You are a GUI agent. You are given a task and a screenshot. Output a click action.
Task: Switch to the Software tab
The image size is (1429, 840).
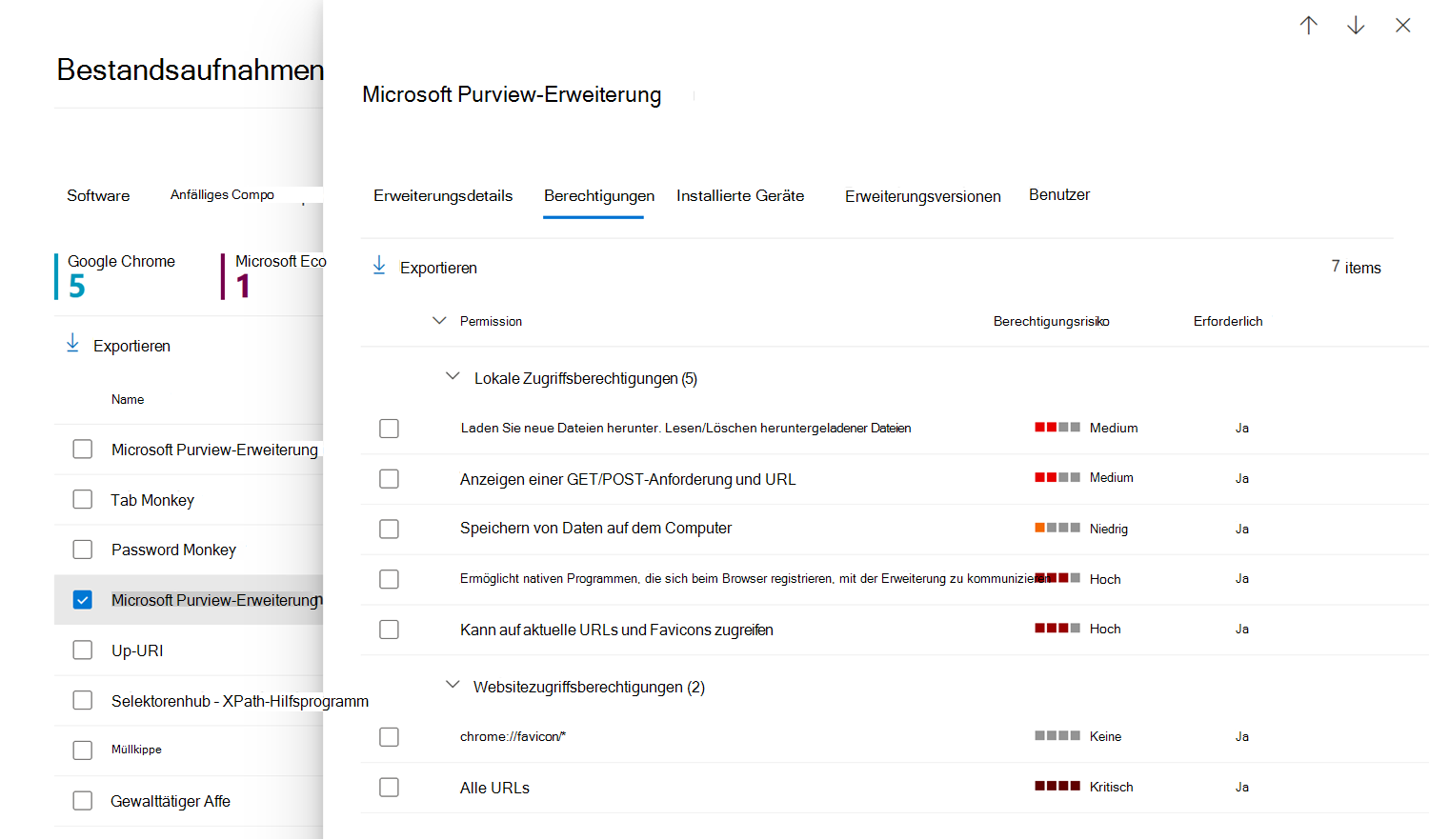click(98, 196)
